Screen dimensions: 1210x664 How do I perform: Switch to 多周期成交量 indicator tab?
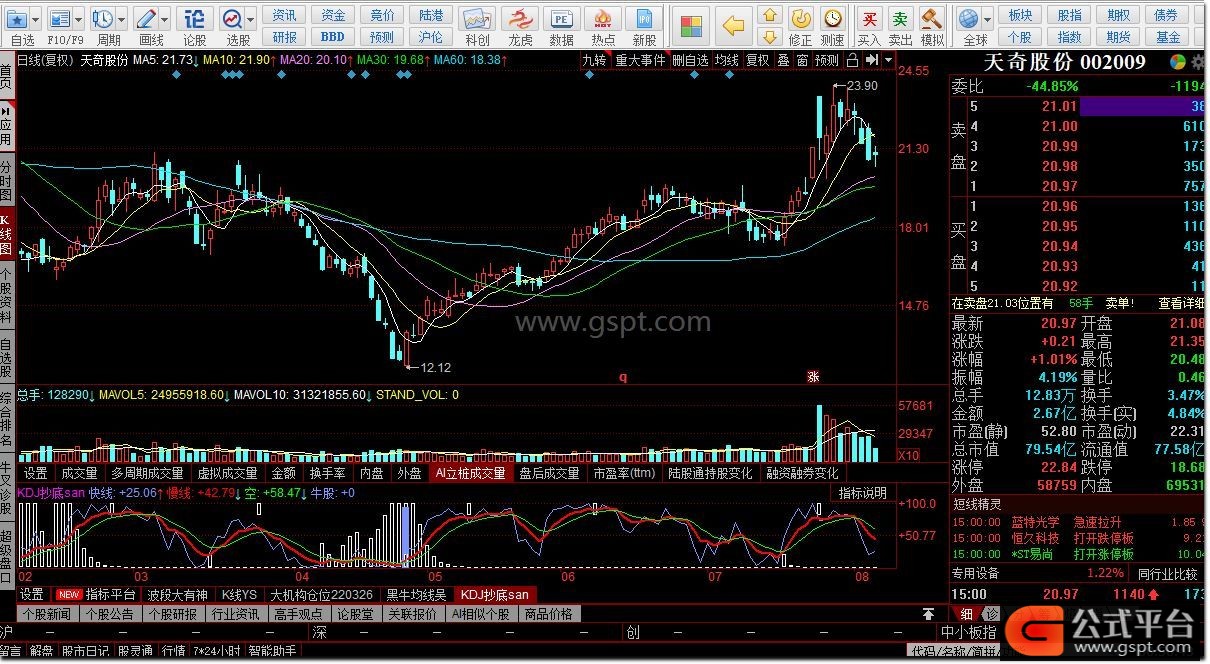tap(147, 473)
